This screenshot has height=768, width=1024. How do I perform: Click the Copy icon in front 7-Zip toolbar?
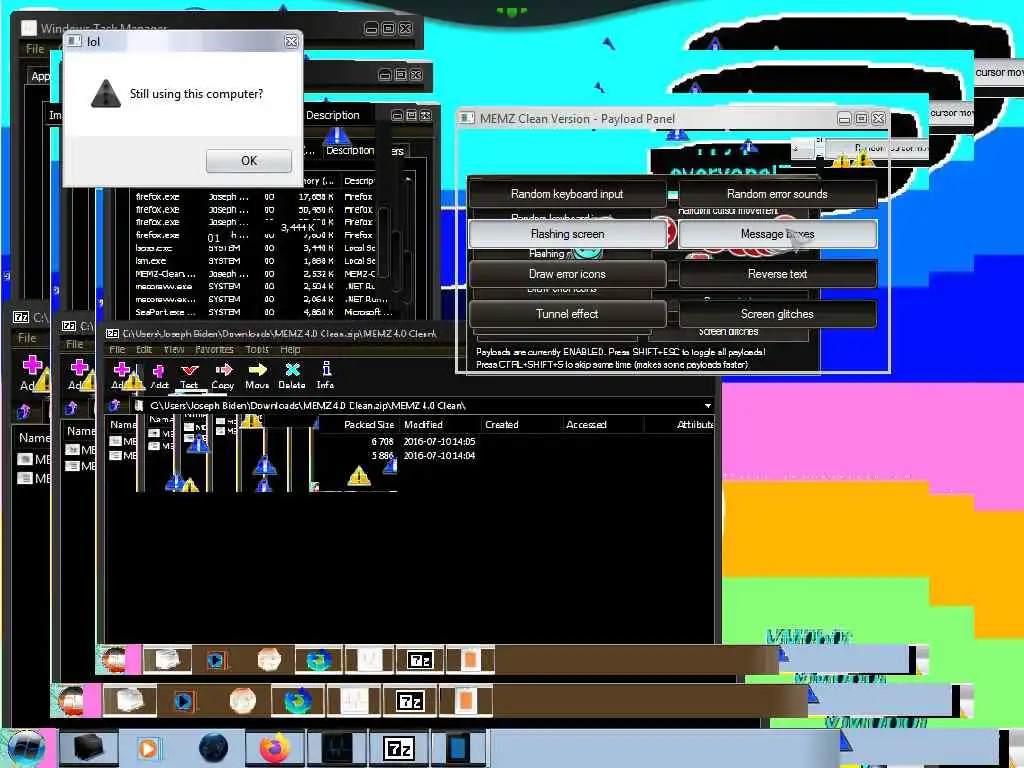pyautogui.click(x=223, y=370)
